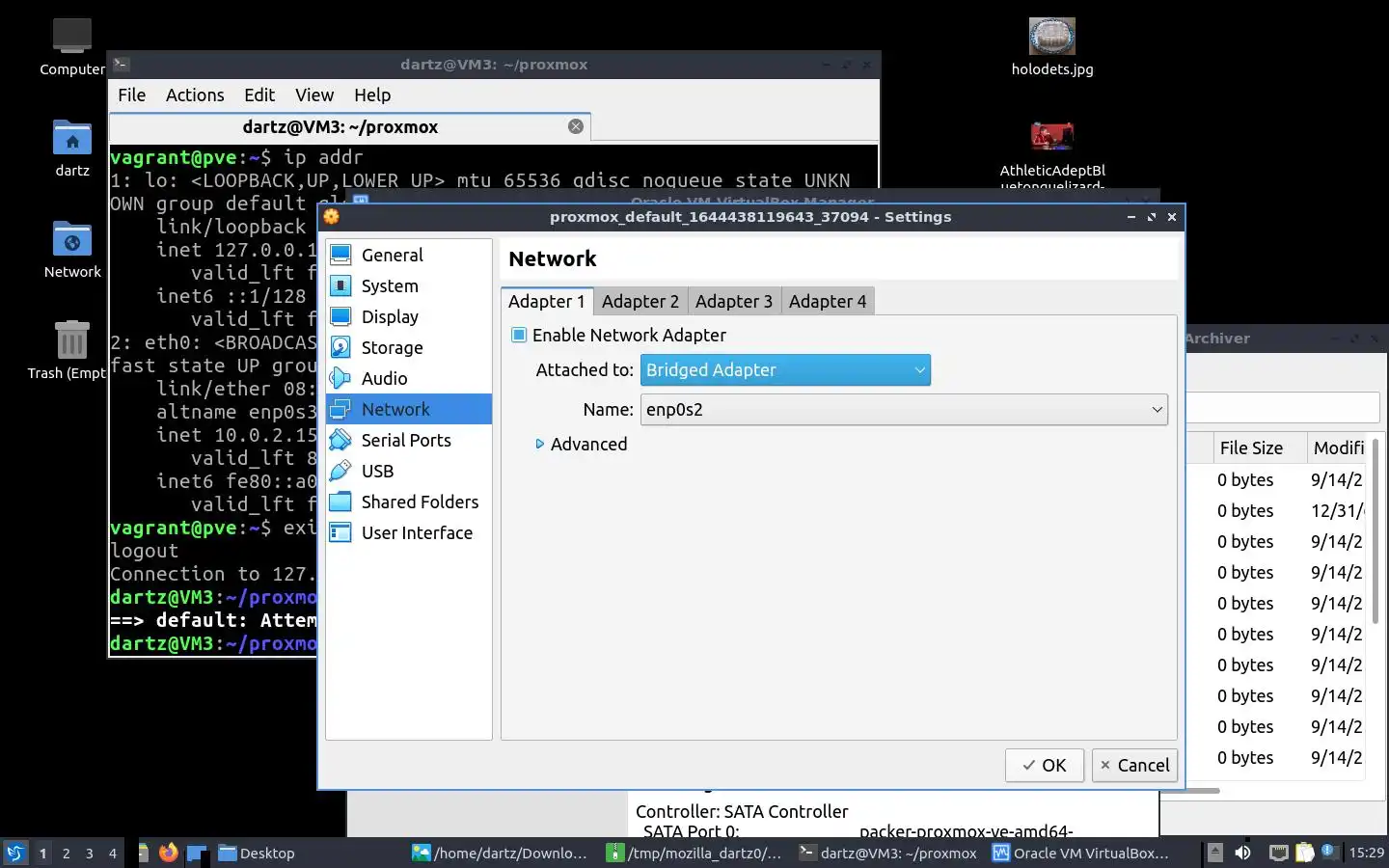Click the Modifi column header in Archiver

pyautogui.click(x=1338, y=448)
